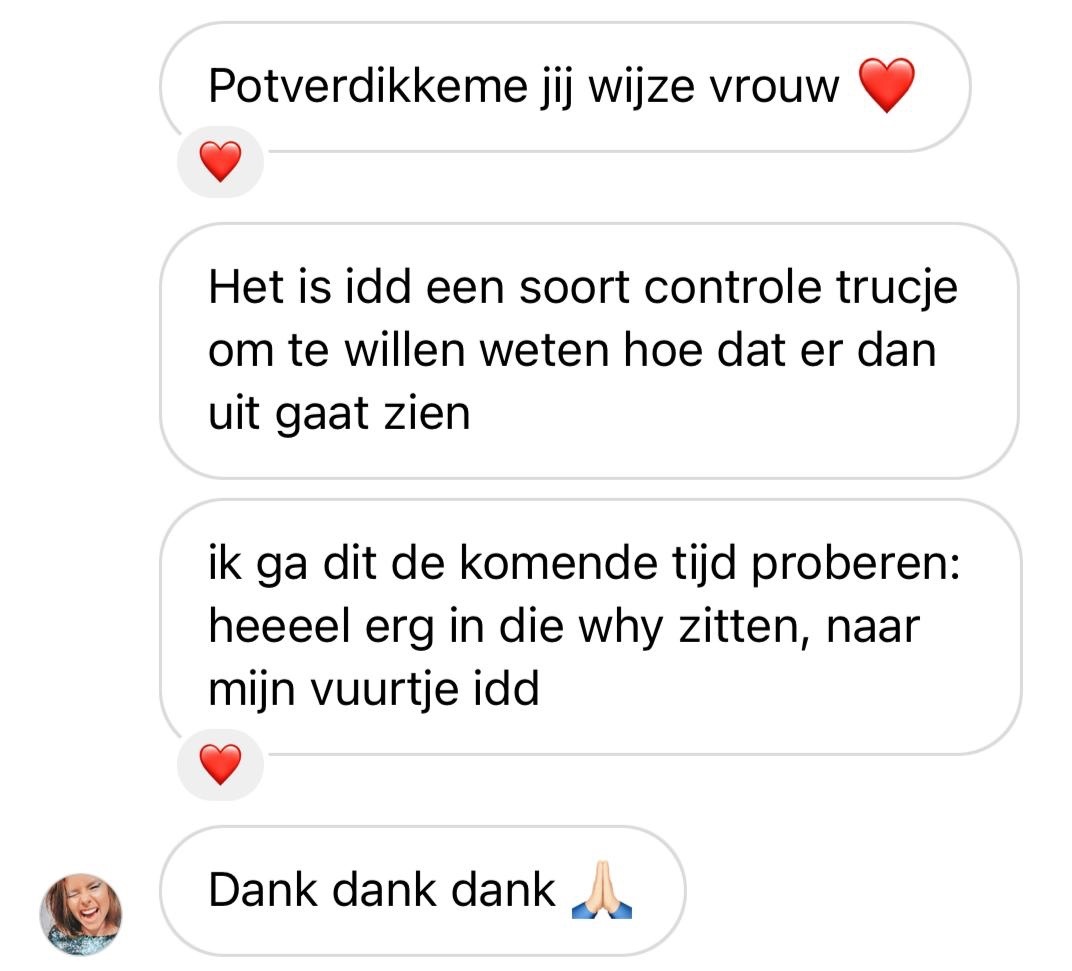Viewport: 1072px width, 971px height.
Task: Click the word 'heeeel'
Action: pyautogui.click(x=280, y=626)
